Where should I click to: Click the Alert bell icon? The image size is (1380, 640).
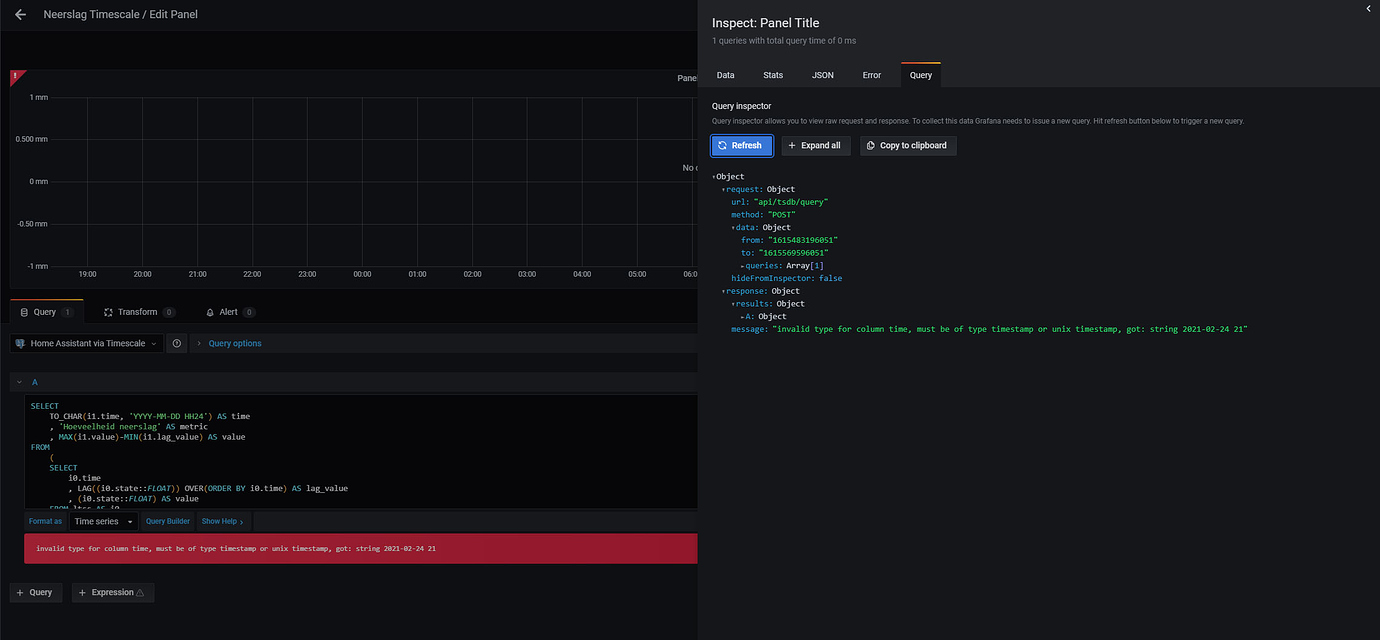(x=210, y=311)
